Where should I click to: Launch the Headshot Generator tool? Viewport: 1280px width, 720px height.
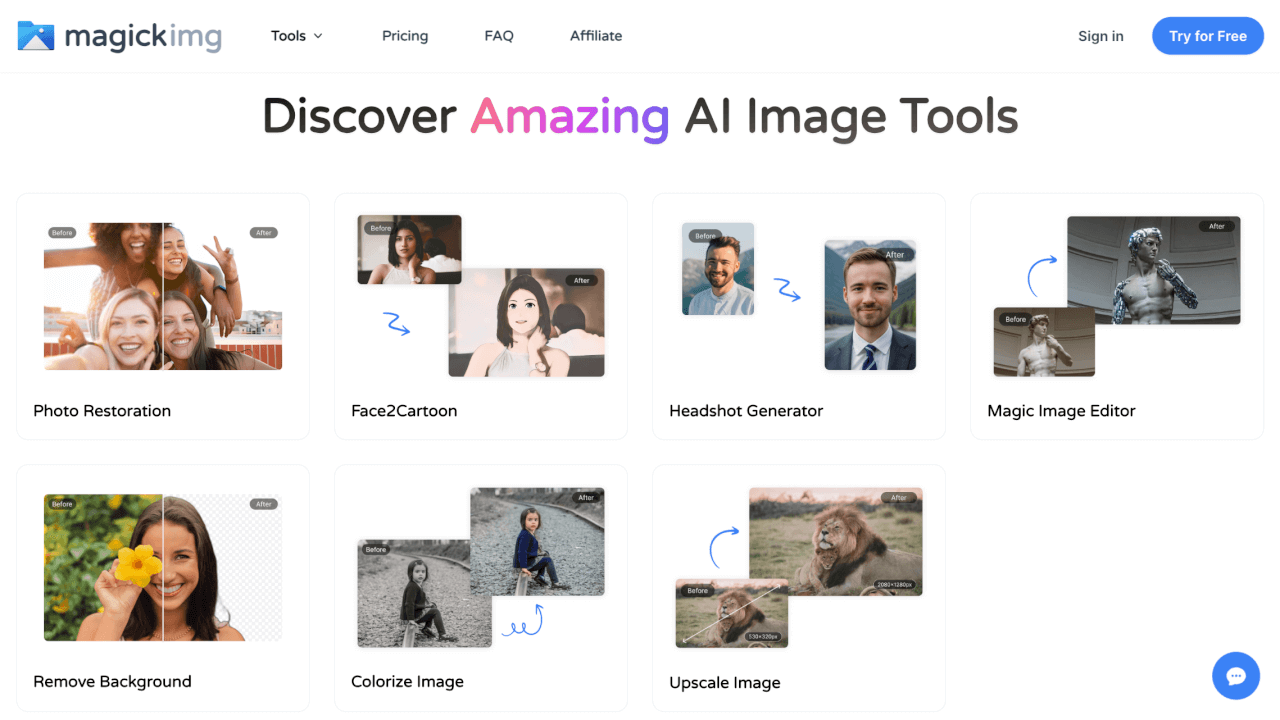798,316
